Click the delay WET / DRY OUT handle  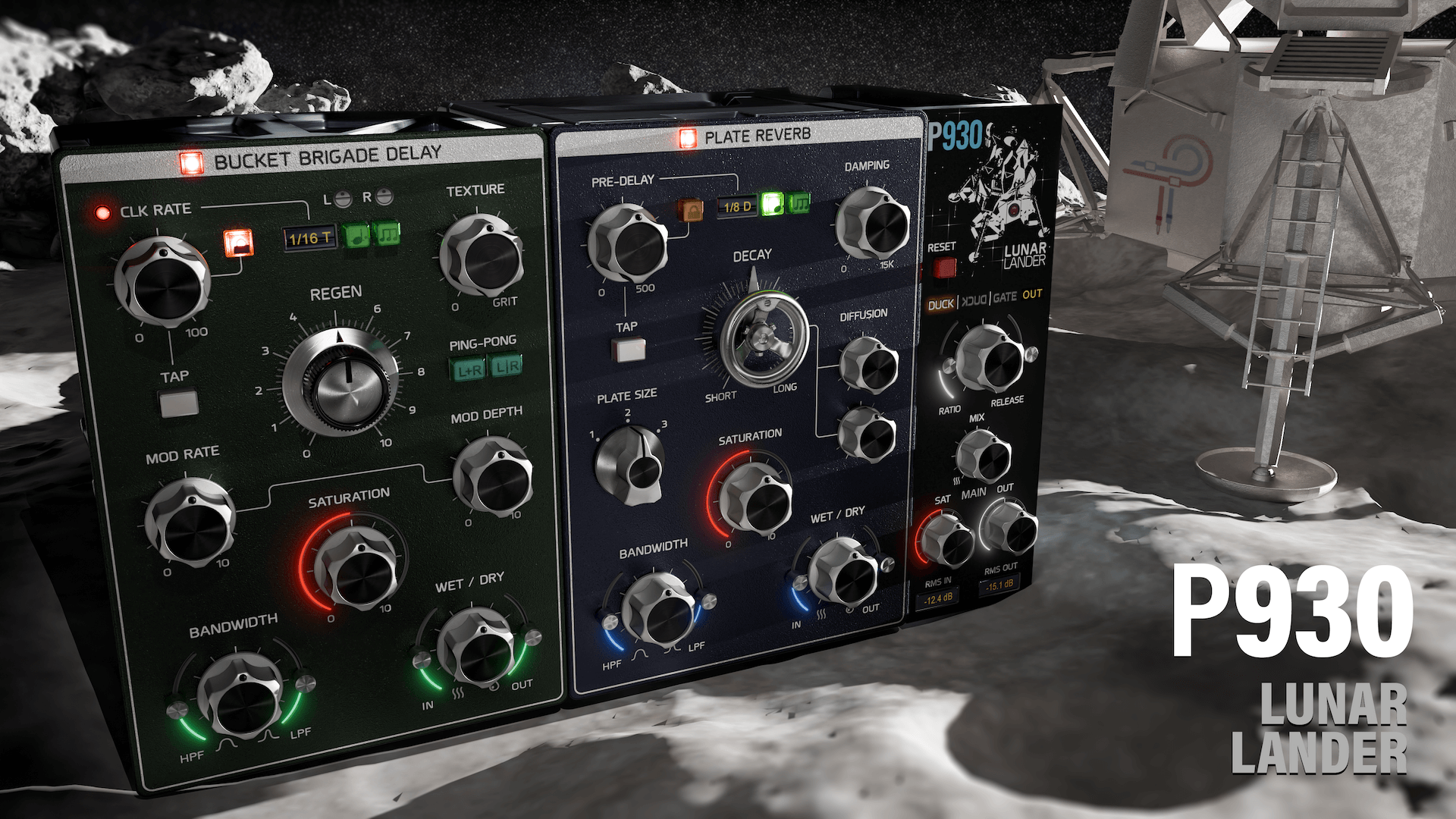point(533,636)
